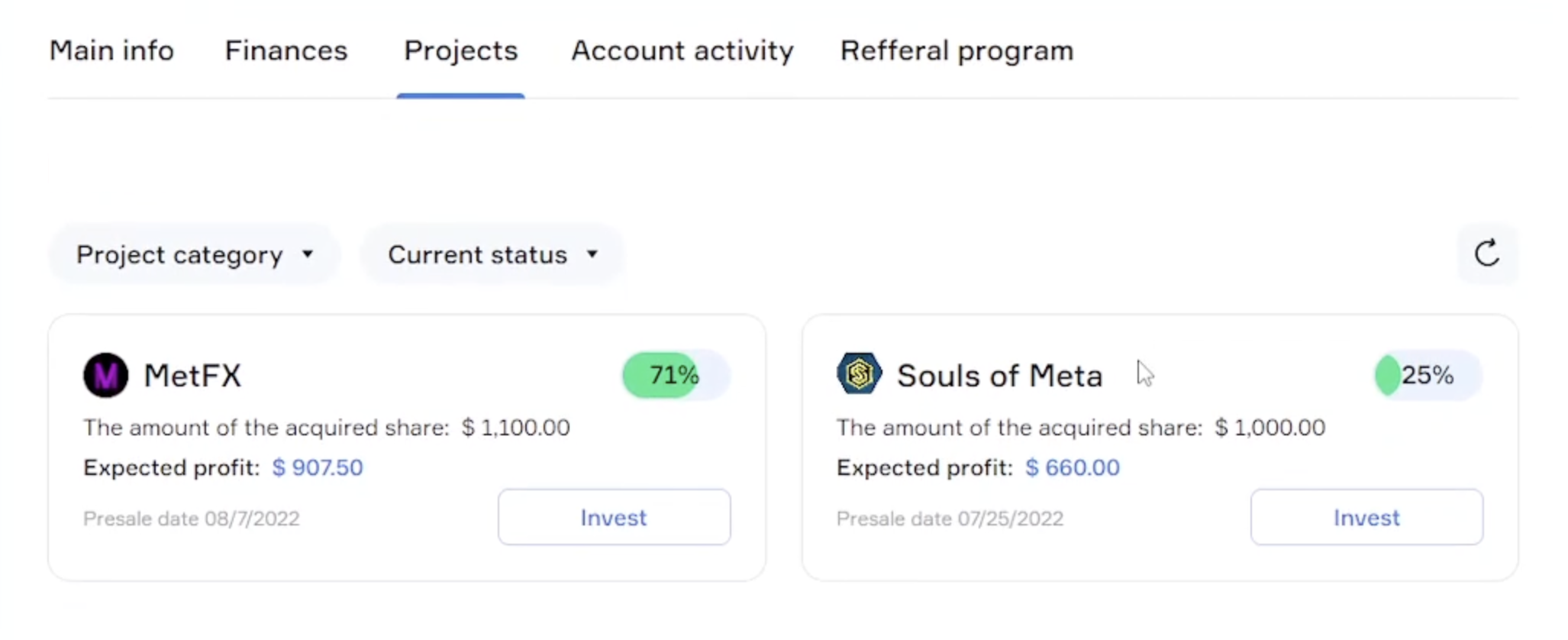Screen dimensions: 1568x640
Task: Open the Refferal program tab
Action: coord(957,51)
